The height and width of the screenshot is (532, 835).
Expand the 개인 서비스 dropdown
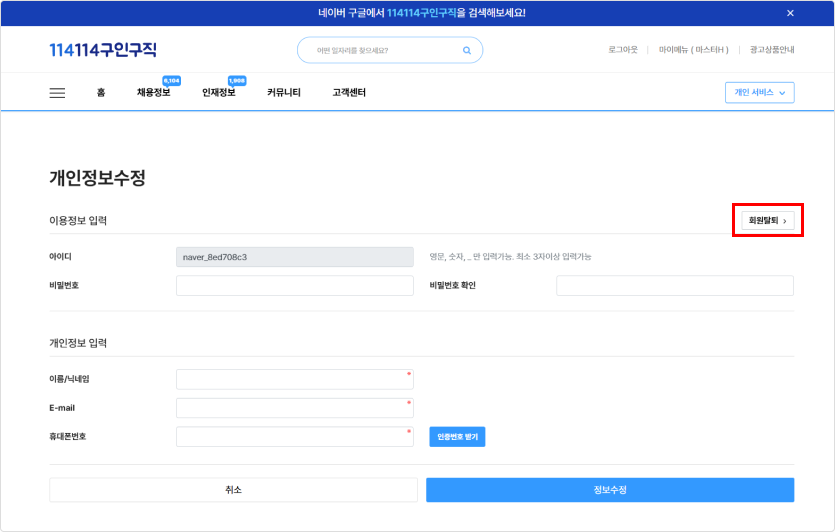(759, 93)
